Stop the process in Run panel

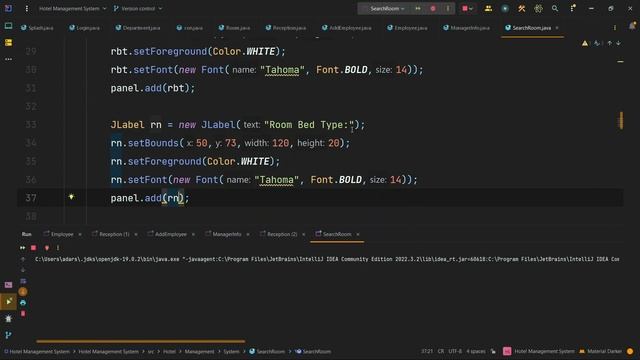coord(34,248)
